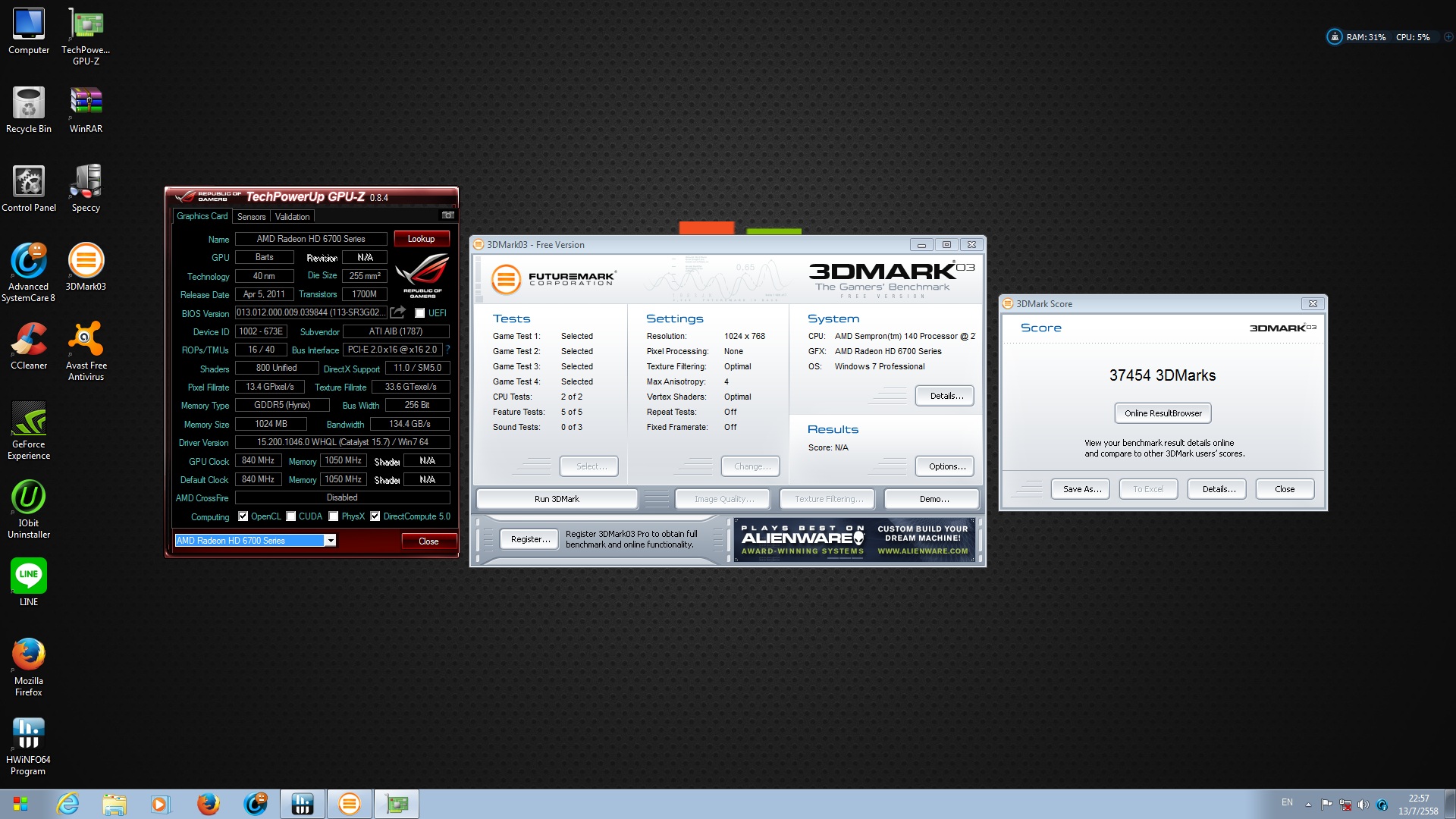1456x819 pixels.
Task: Click the Online ResultBrowser button
Action: coord(1163,413)
